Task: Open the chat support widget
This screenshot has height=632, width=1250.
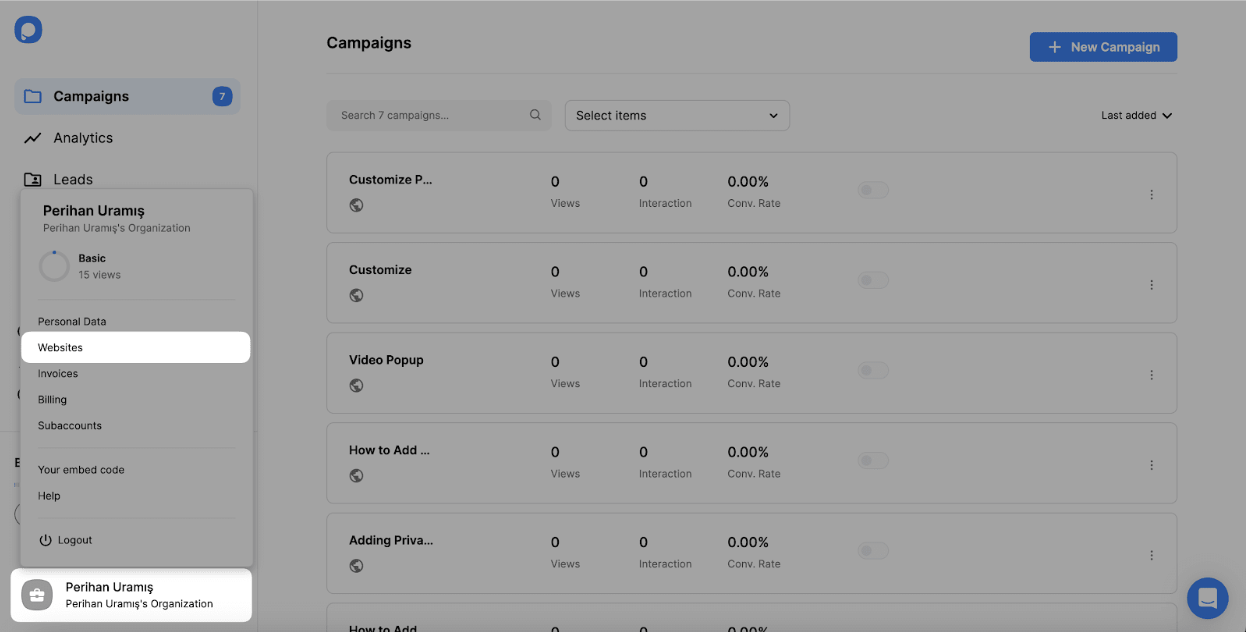Action: [x=1207, y=598]
